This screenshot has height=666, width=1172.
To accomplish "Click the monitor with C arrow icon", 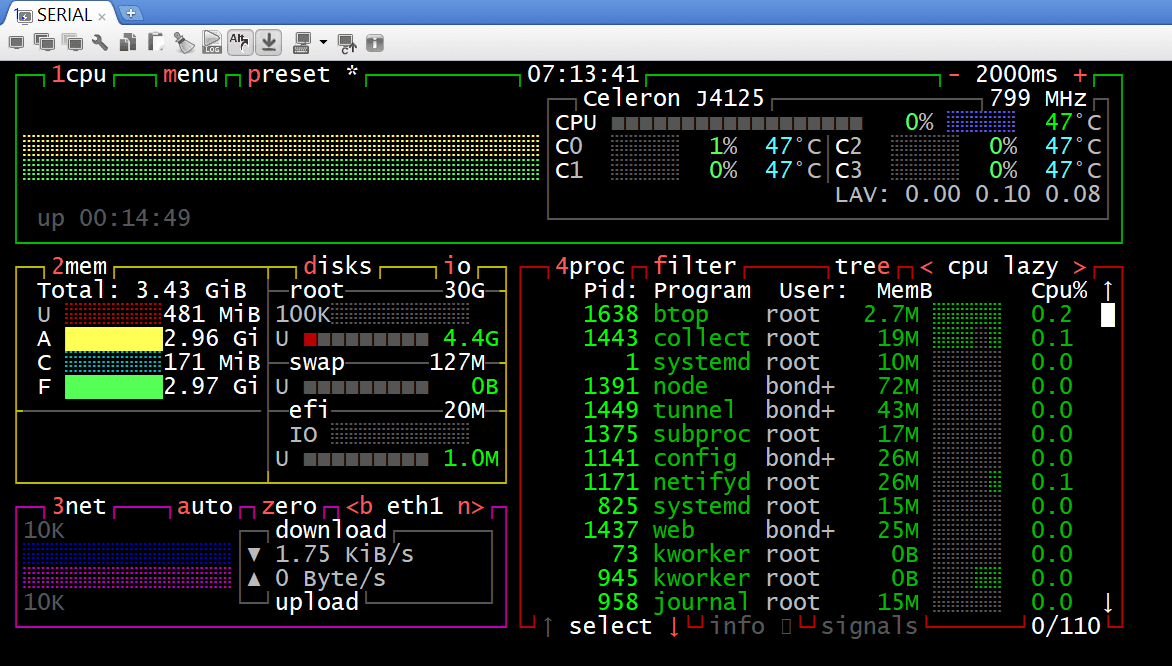I will click(x=347, y=43).
